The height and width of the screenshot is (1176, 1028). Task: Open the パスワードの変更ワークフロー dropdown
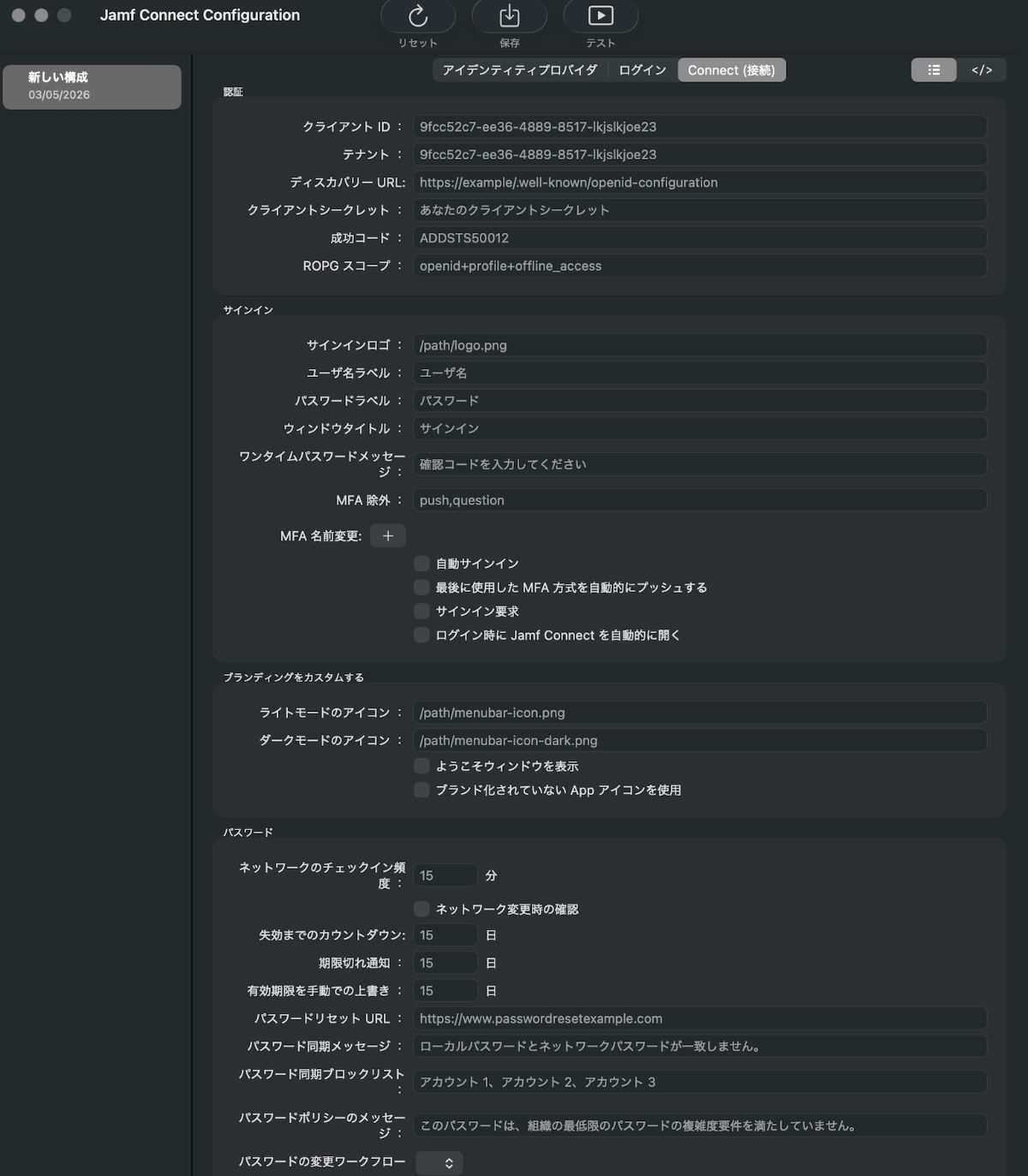439,1162
